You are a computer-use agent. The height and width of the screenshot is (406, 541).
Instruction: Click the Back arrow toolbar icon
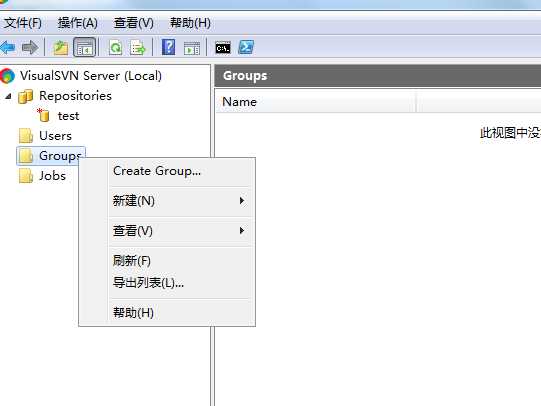(8, 47)
